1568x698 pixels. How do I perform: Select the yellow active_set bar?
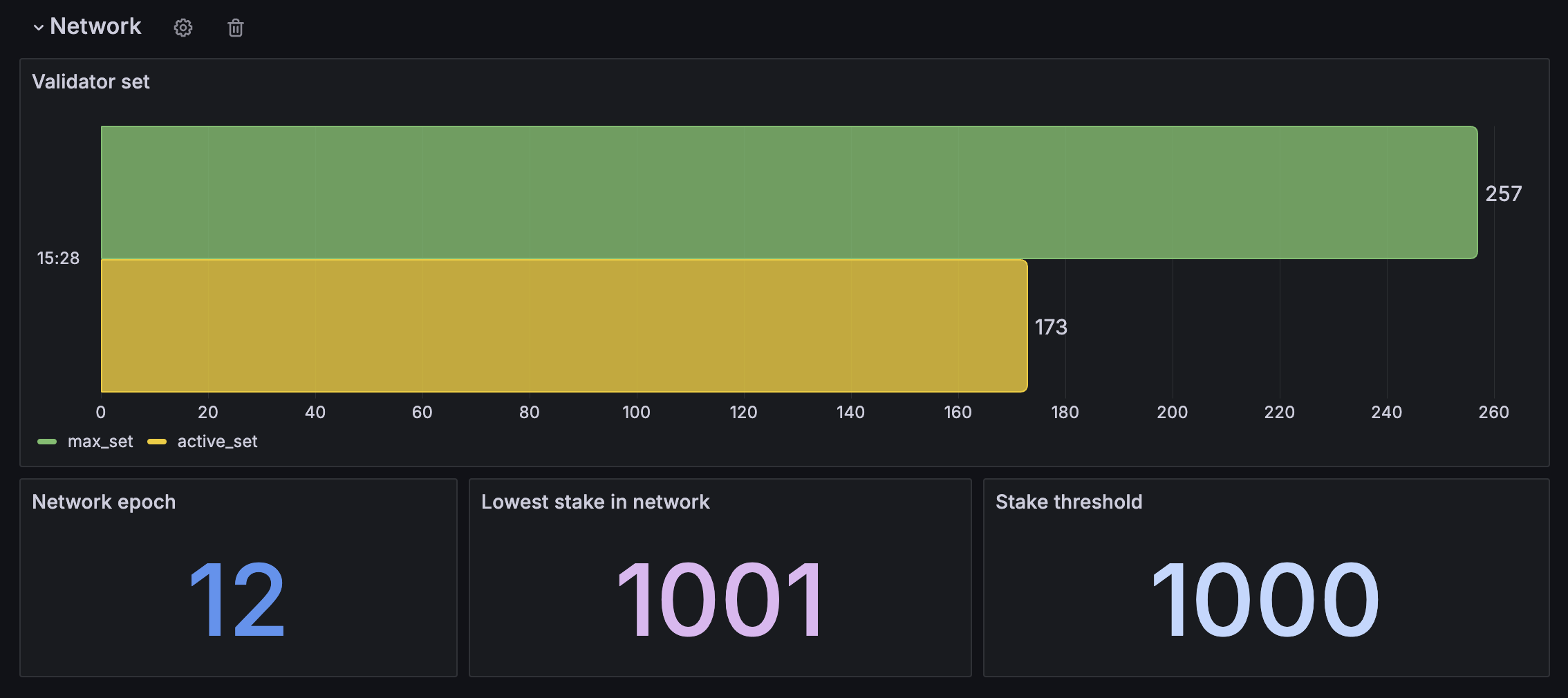point(564,326)
